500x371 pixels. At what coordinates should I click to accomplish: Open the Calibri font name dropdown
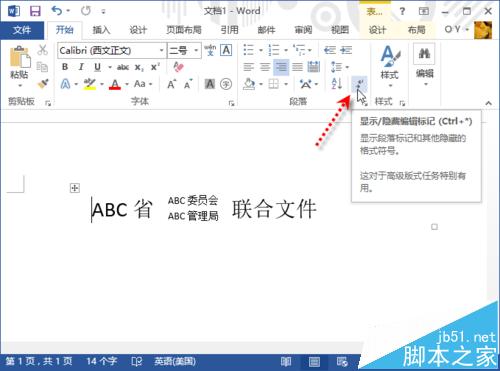tap(161, 51)
